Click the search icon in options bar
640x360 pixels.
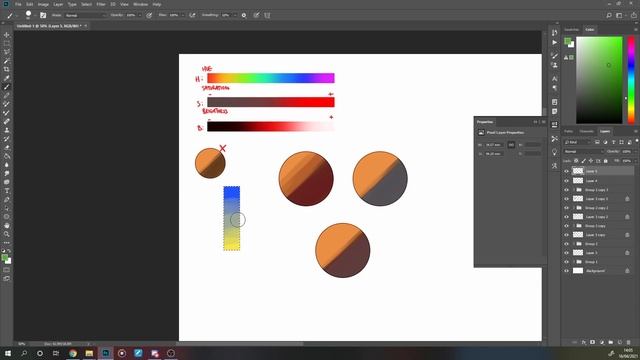coord(609,15)
